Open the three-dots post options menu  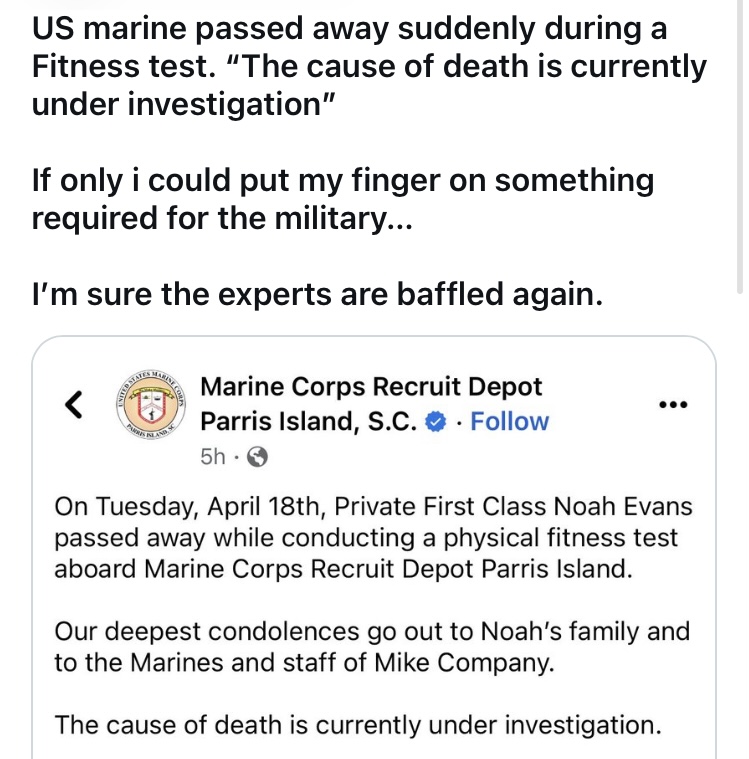pyautogui.click(x=673, y=404)
